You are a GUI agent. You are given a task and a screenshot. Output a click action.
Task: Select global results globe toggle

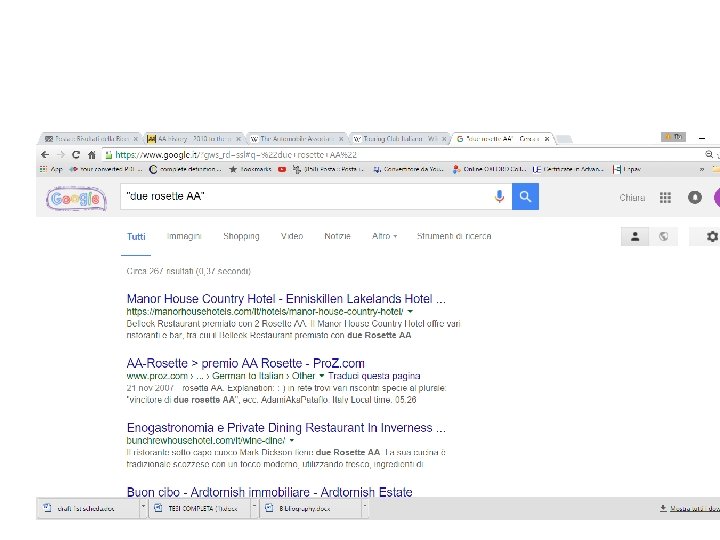(663, 236)
